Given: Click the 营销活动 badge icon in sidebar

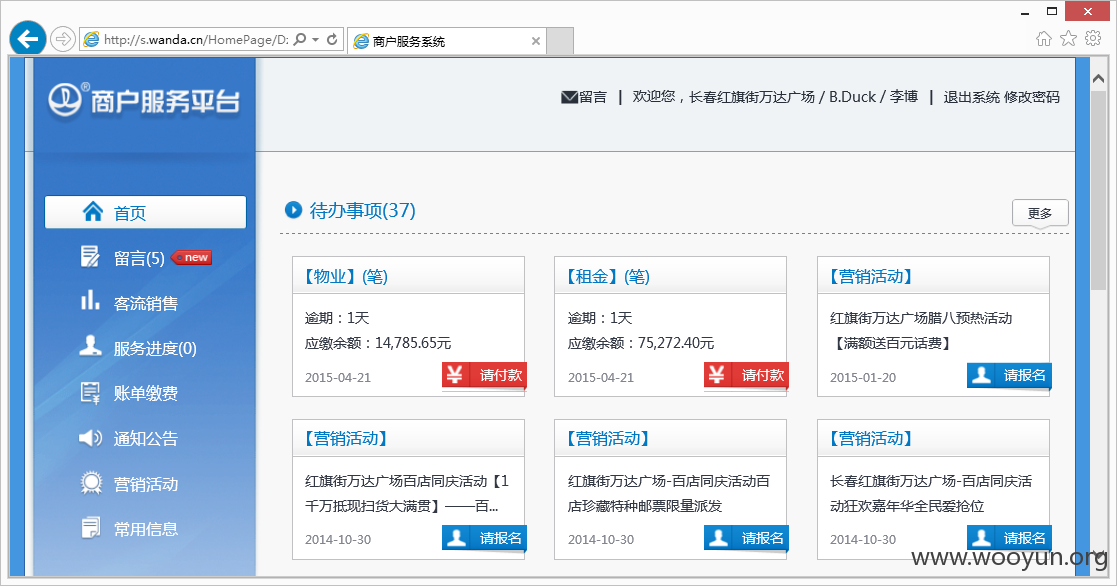Looking at the screenshot, I should point(91,483).
